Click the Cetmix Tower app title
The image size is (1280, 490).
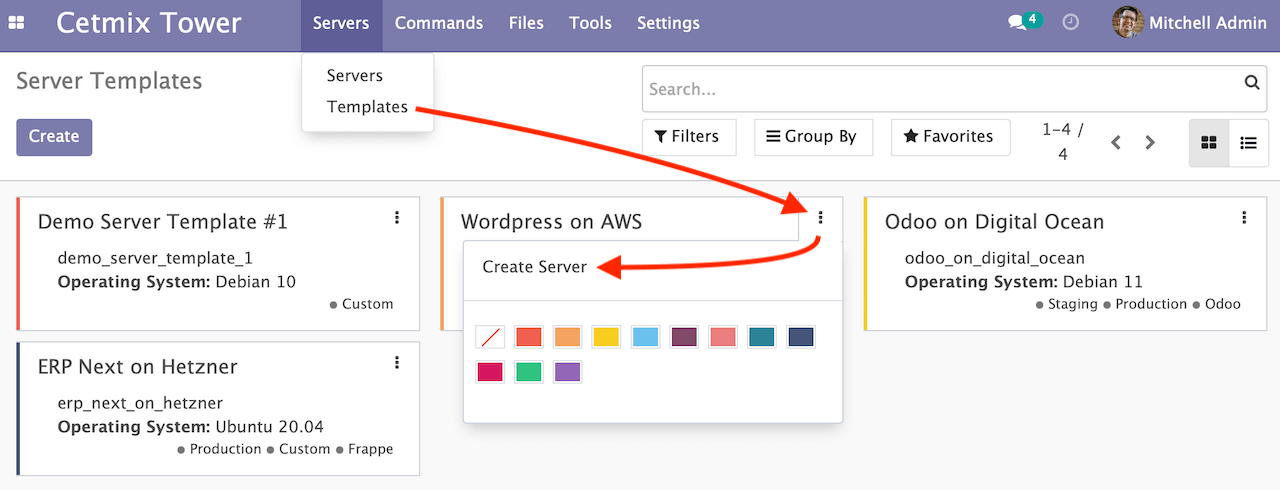point(149,23)
